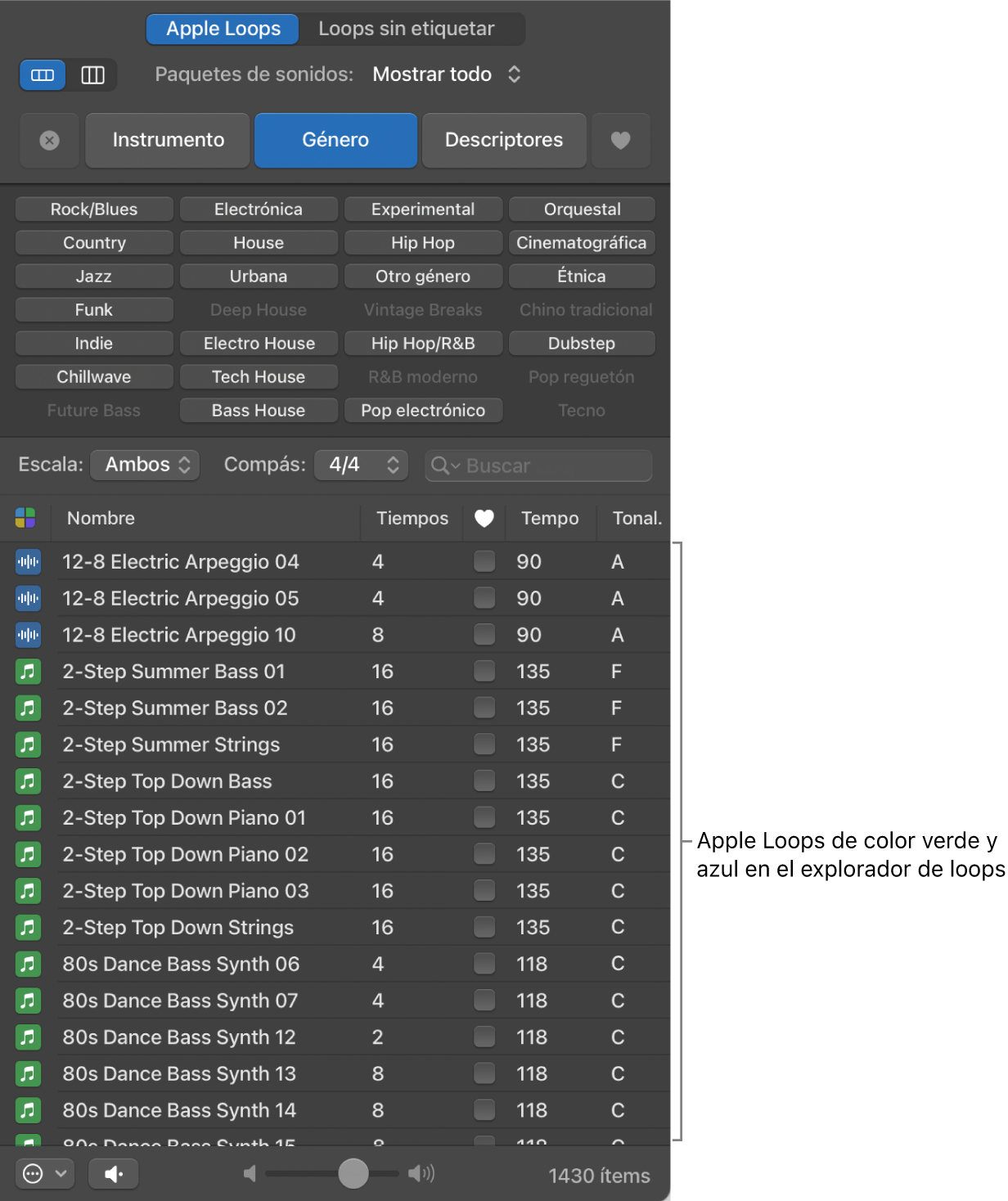Open the Compás 4/4 dropdown
This screenshot has height=1201, width=1008.
click(362, 465)
